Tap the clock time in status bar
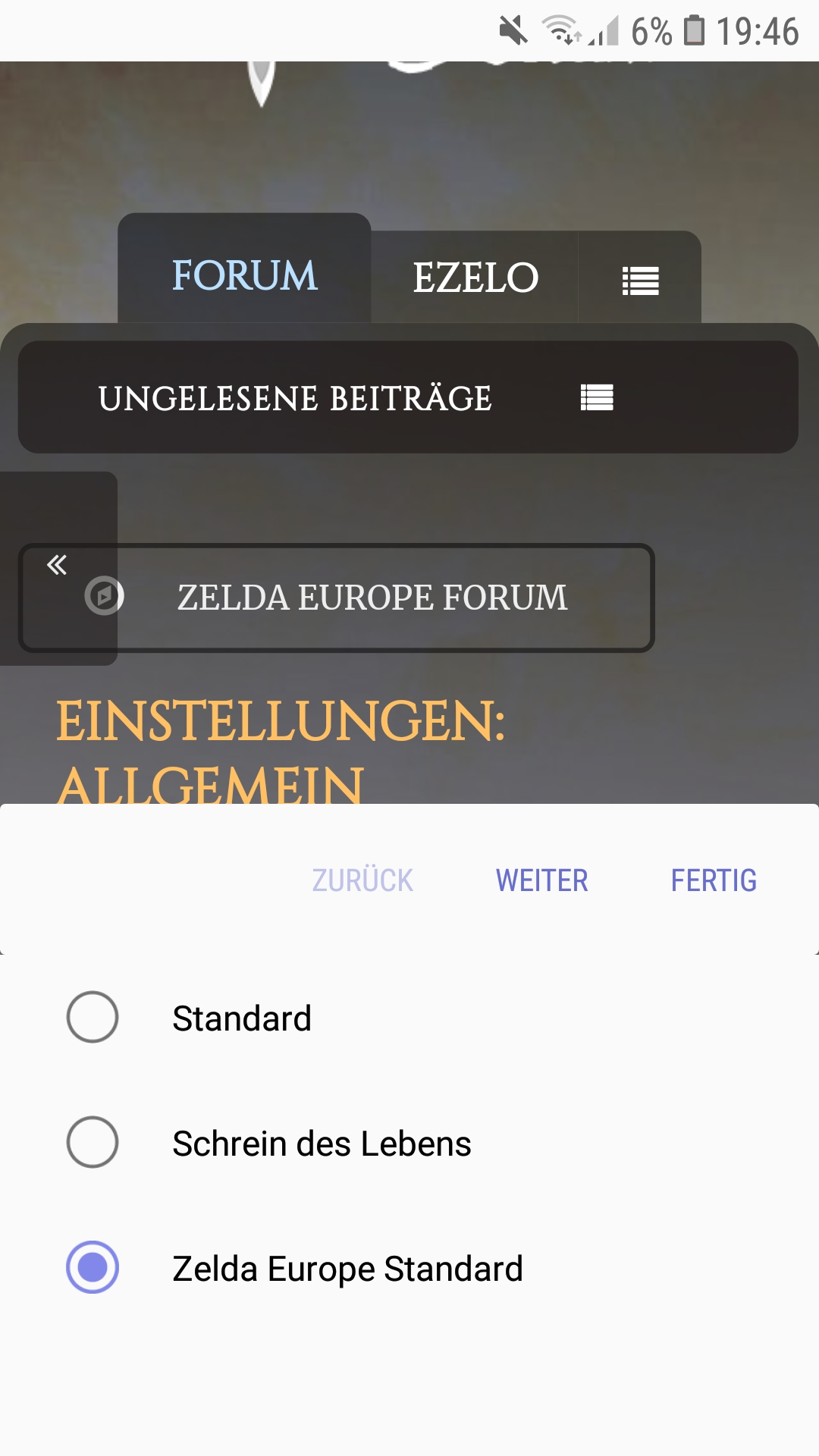The height and width of the screenshot is (1456, 819). (758, 32)
